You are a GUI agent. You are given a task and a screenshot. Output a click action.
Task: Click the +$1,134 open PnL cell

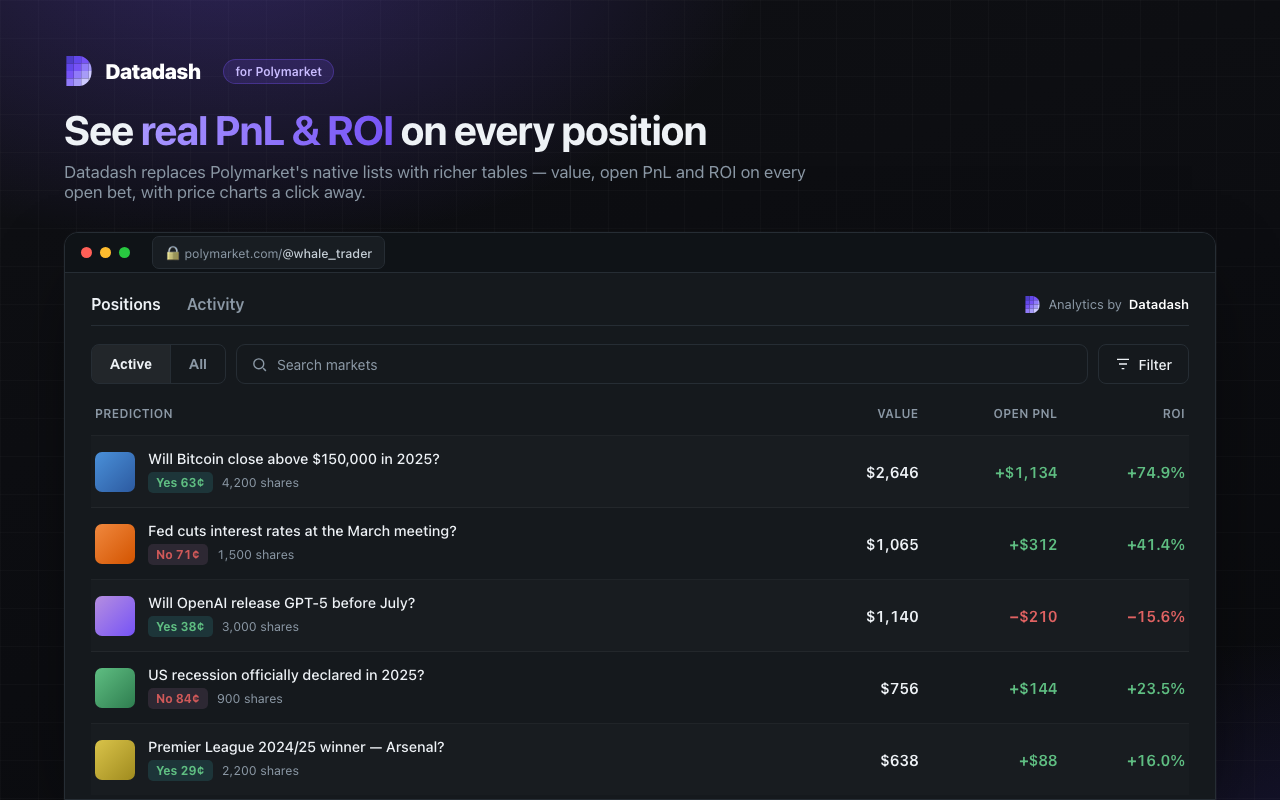pyautogui.click(x=1026, y=472)
